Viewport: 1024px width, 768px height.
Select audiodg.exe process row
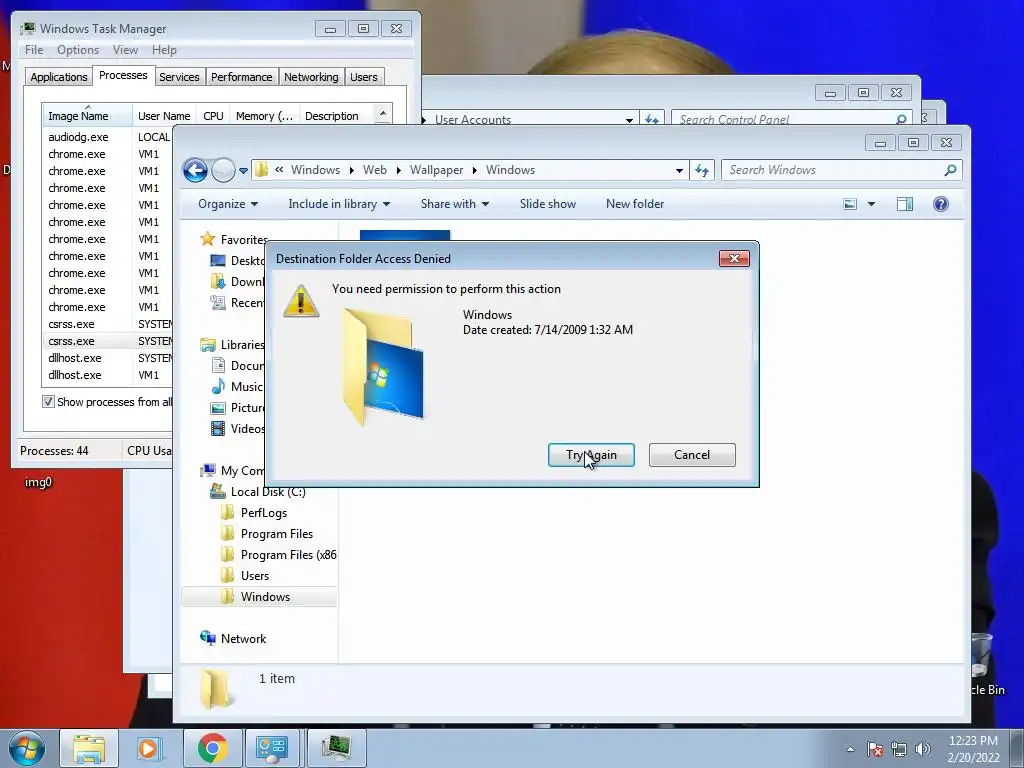[x=107, y=137]
